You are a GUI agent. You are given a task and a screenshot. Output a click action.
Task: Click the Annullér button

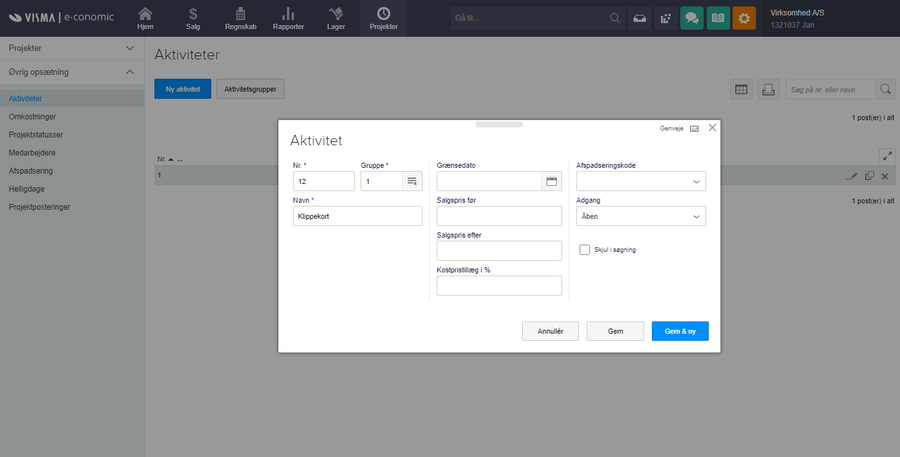click(x=550, y=331)
